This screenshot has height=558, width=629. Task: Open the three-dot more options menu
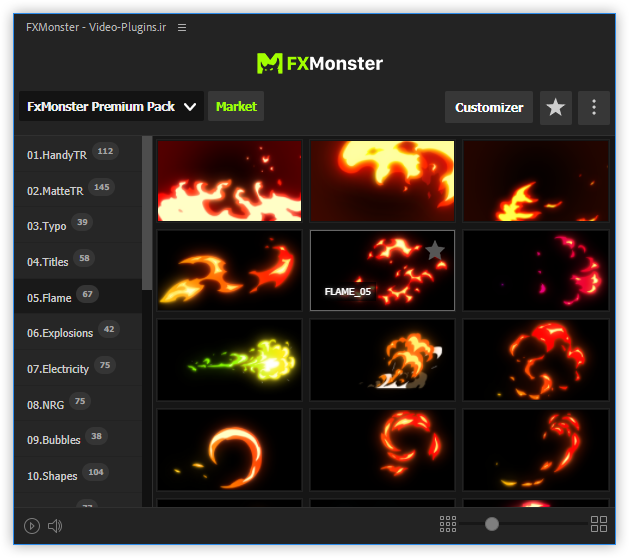pyautogui.click(x=594, y=108)
